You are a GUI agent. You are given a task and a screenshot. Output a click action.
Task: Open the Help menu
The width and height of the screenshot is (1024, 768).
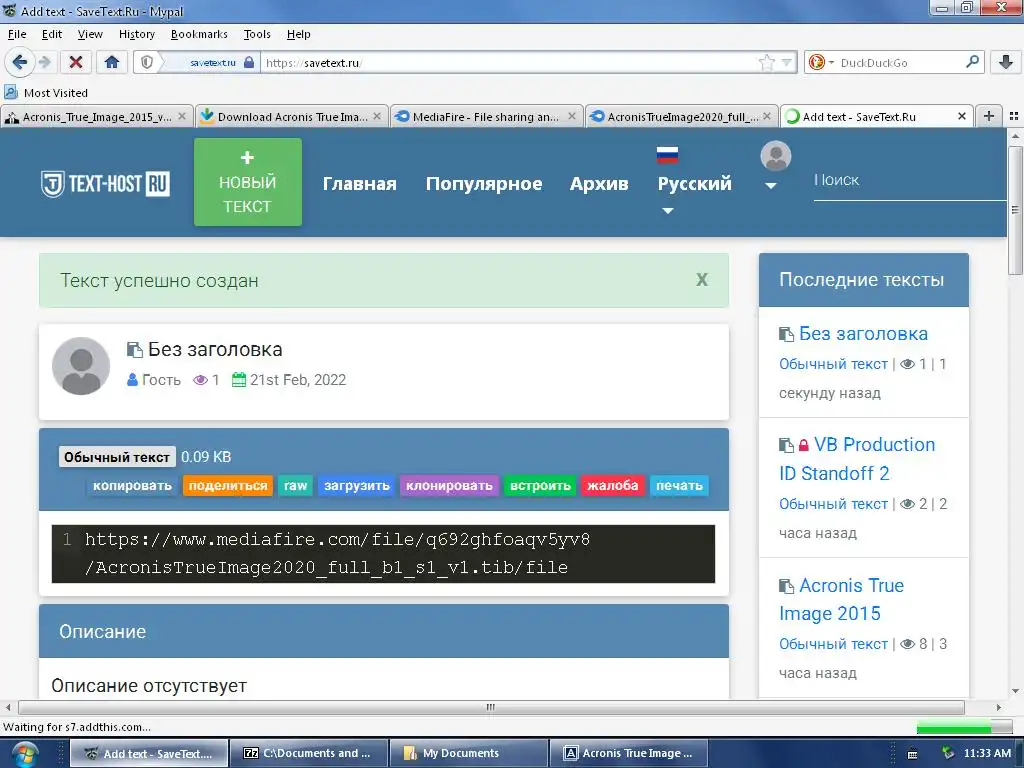pos(298,34)
